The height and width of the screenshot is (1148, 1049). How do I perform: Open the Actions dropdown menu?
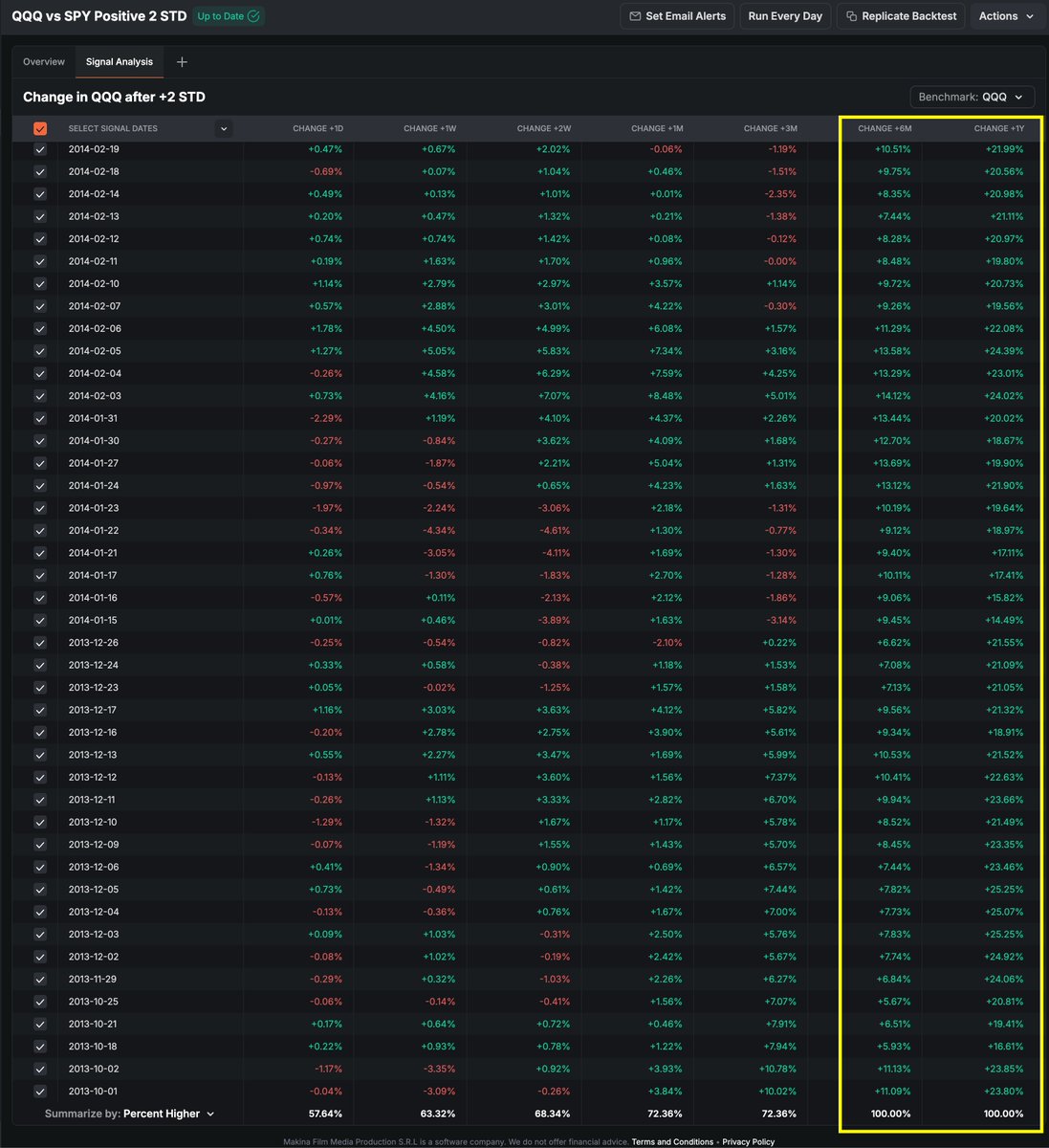coord(1006,16)
